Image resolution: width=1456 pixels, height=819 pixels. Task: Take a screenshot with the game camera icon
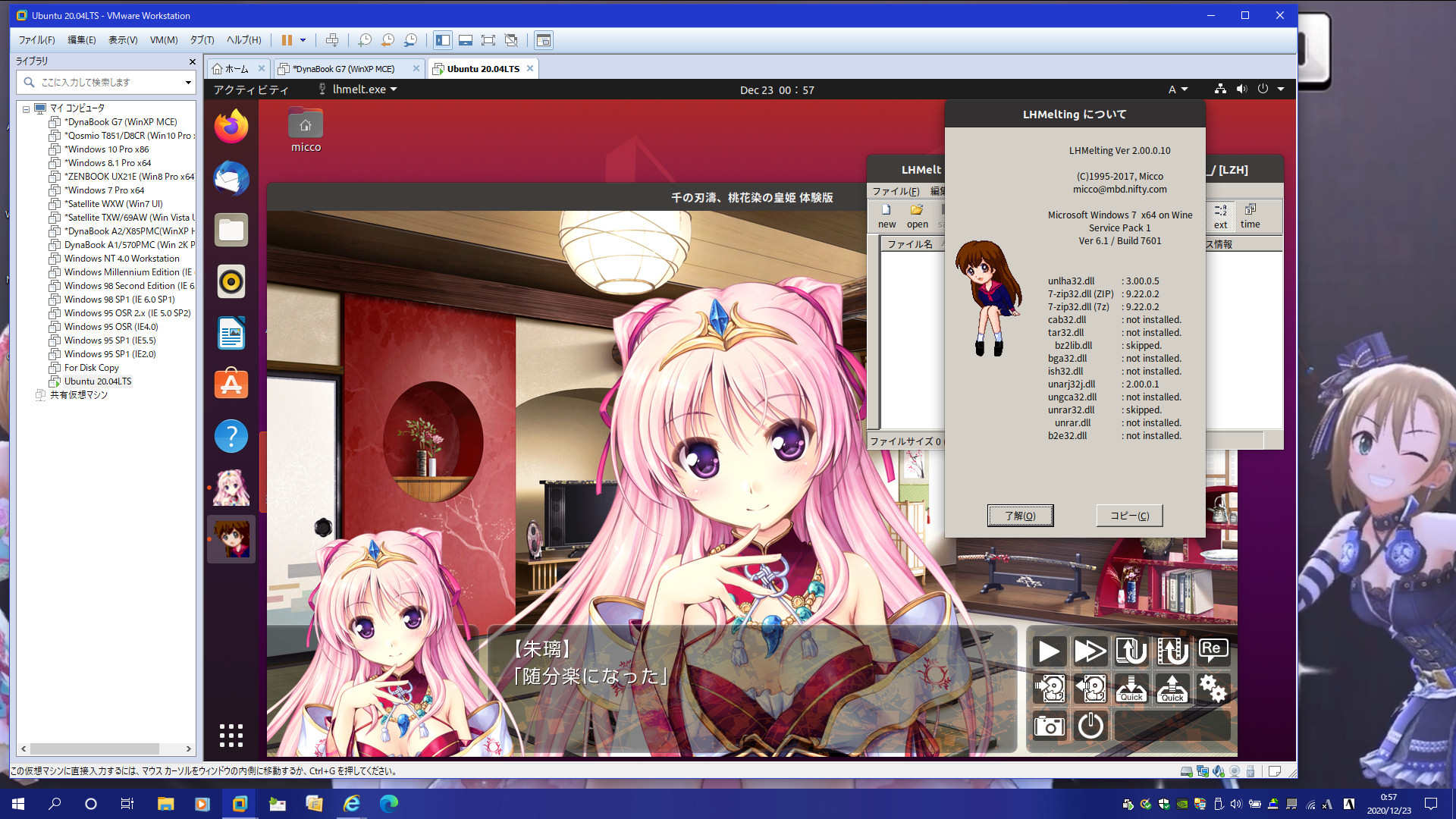[1050, 726]
